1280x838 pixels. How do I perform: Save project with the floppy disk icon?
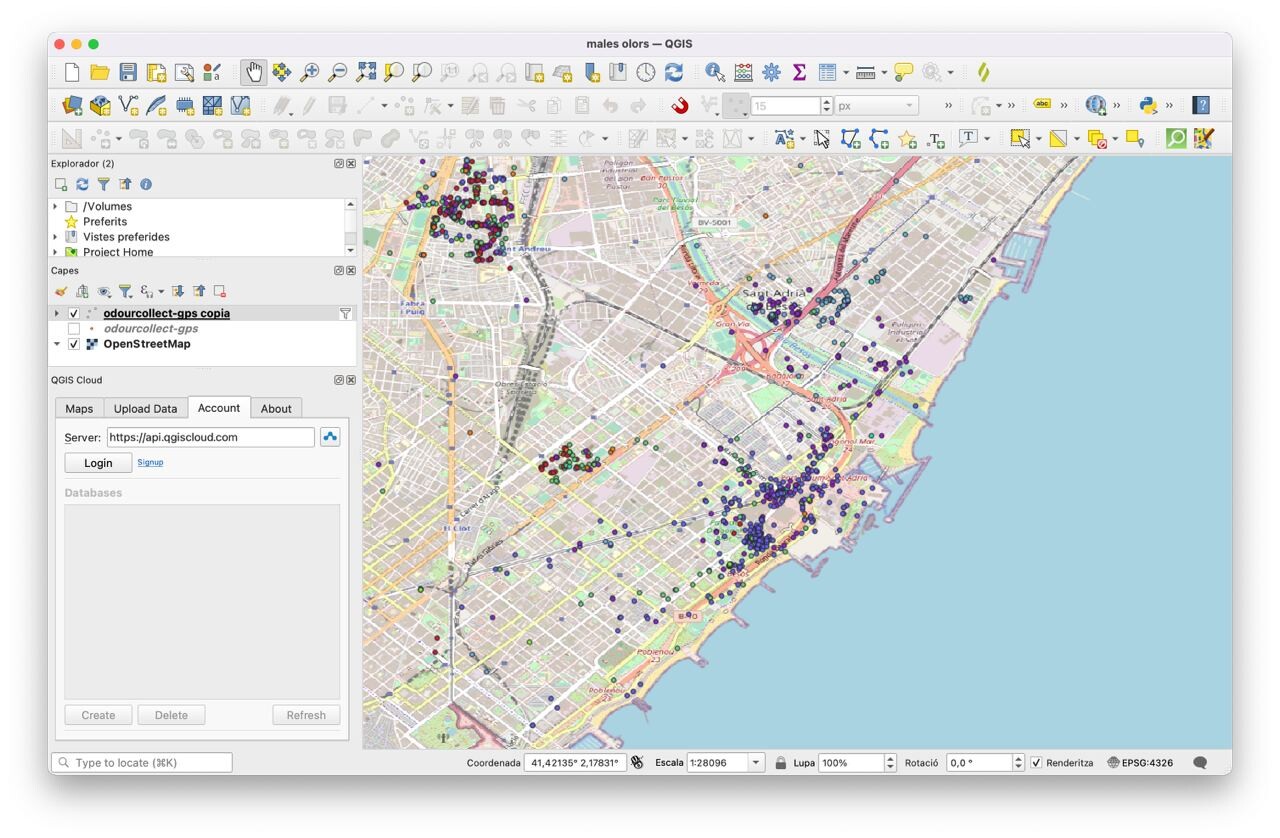pyautogui.click(x=128, y=72)
